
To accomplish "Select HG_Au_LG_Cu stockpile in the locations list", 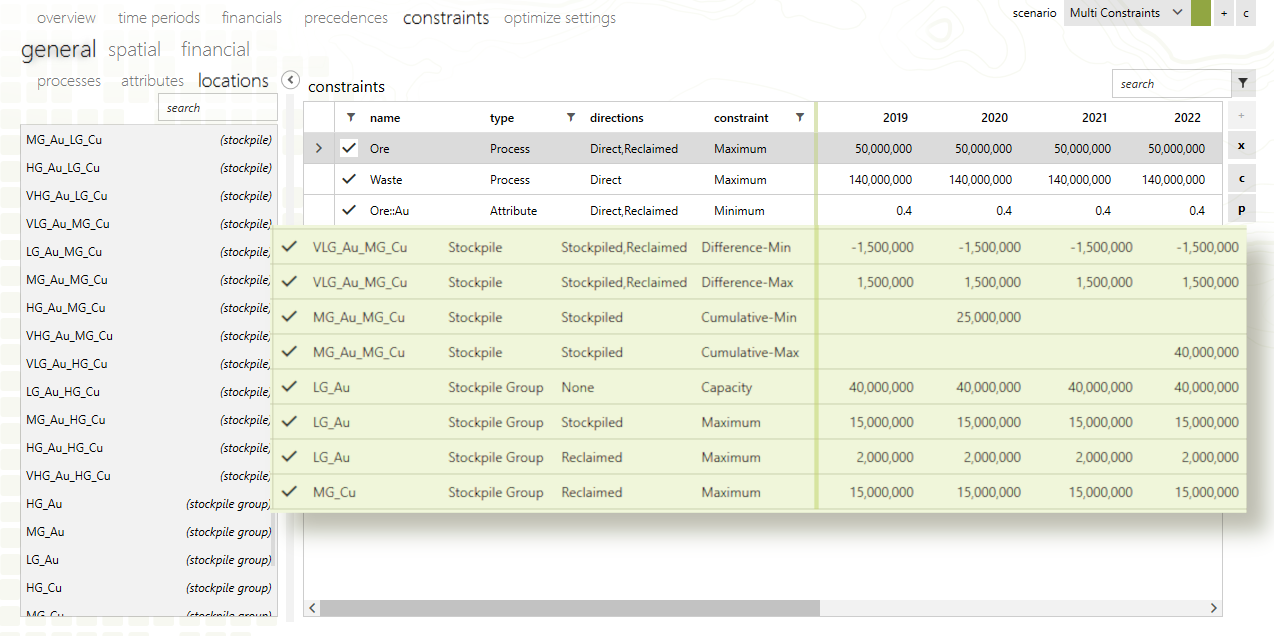I will pyautogui.click(x=149, y=167).
